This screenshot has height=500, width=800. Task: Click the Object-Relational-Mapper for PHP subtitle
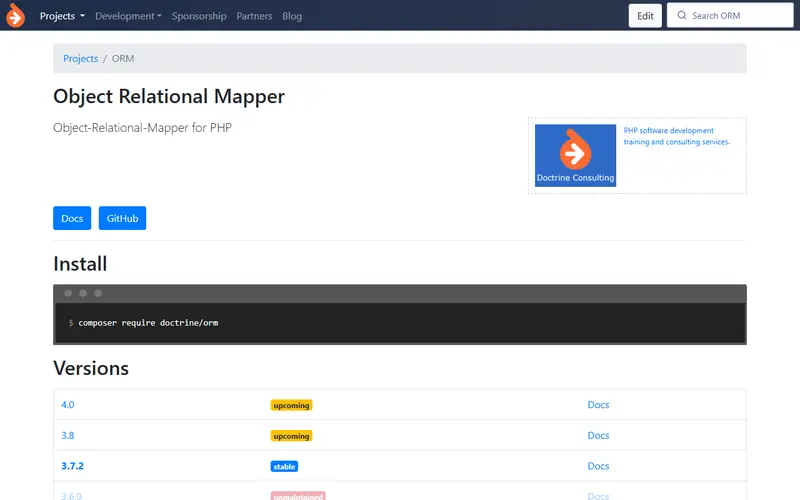(142, 128)
